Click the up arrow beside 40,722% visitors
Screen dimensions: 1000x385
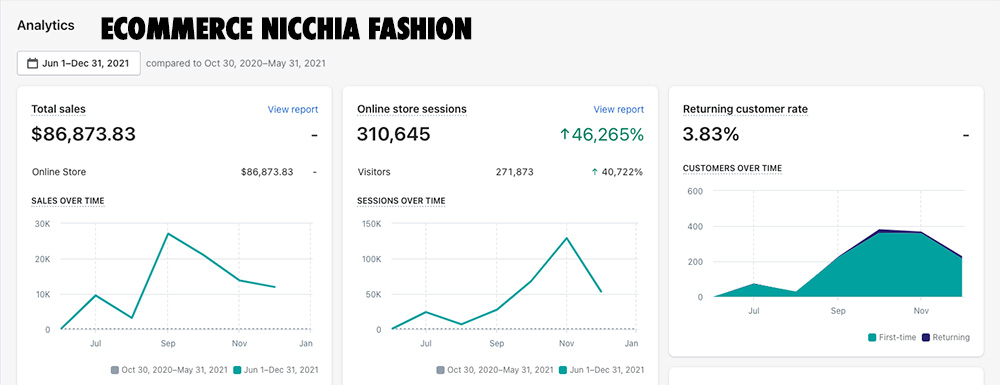coord(594,171)
